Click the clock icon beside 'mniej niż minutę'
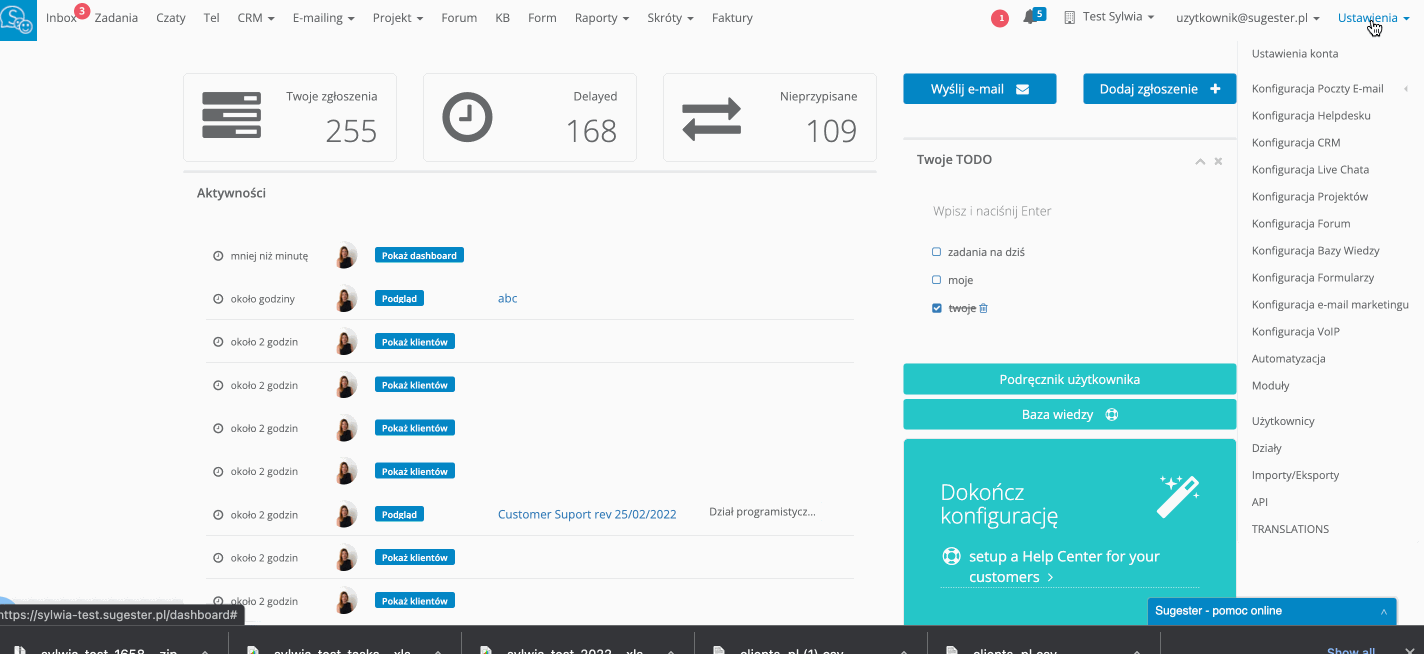The height and width of the screenshot is (654, 1424). tap(218, 256)
